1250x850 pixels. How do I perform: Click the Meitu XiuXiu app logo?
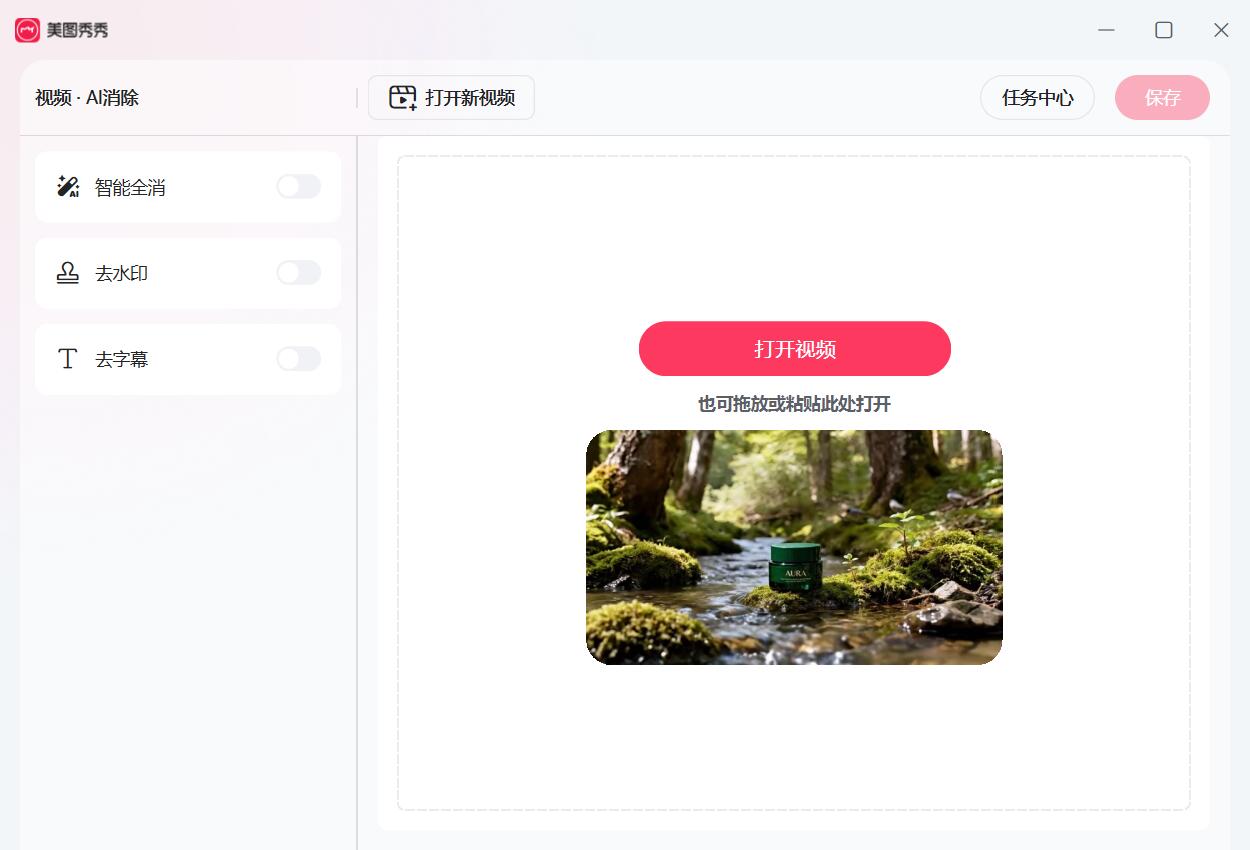(x=27, y=30)
